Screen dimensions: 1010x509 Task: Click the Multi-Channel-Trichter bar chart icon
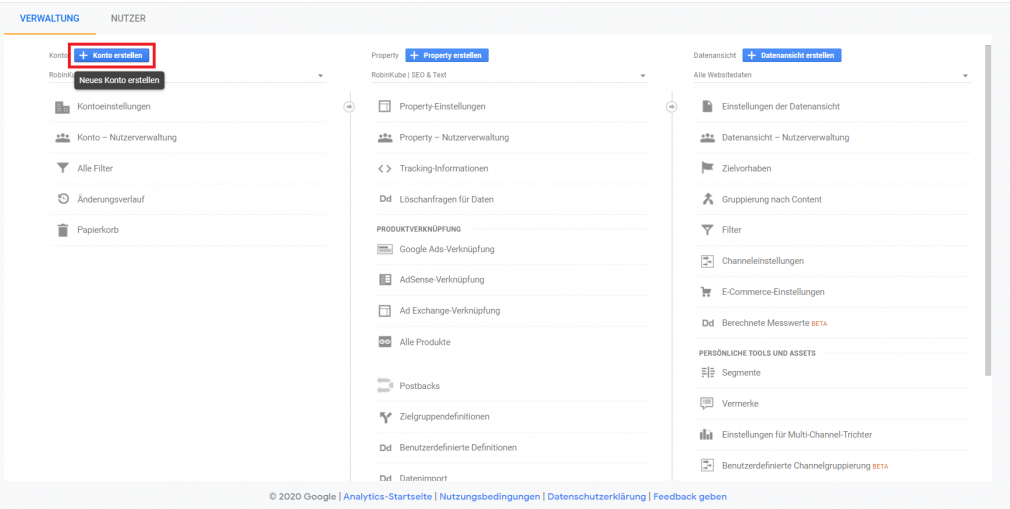[x=707, y=435]
